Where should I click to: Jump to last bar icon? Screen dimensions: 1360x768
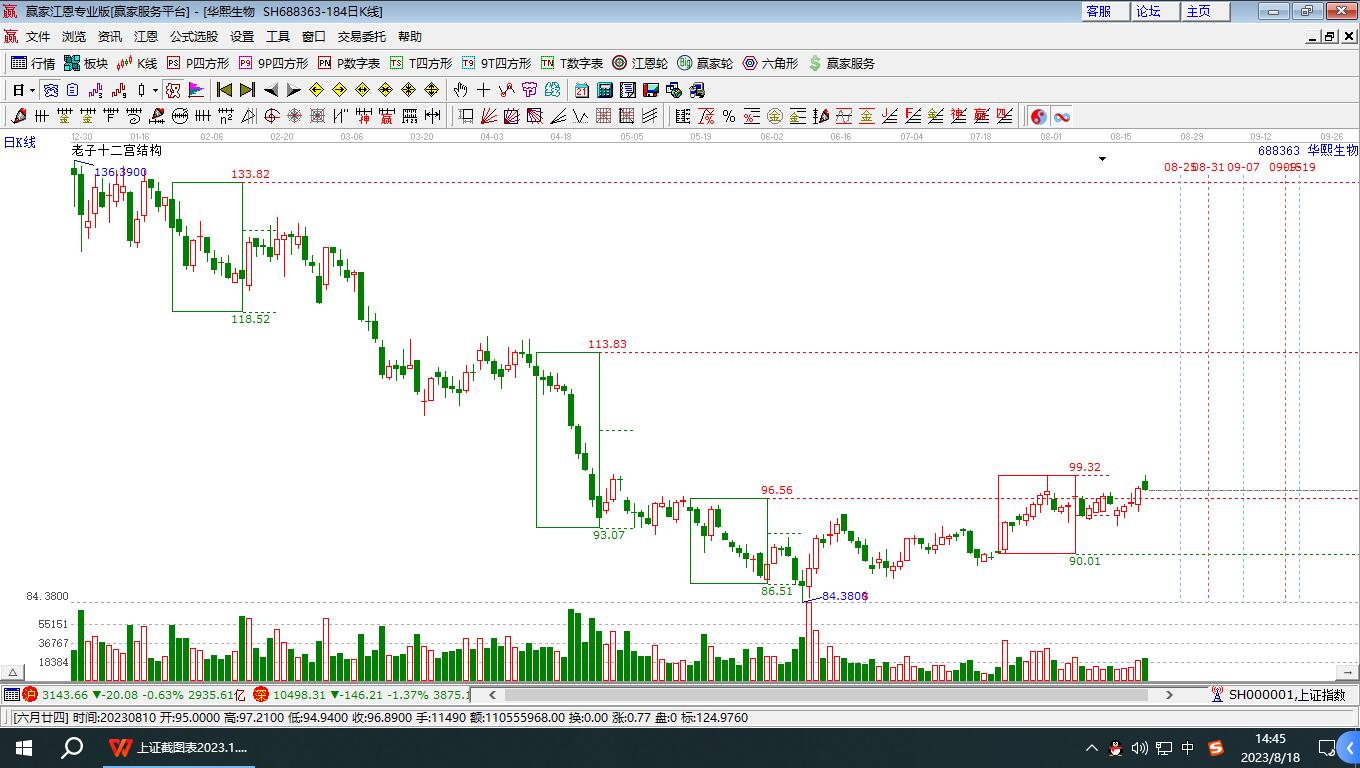247,90
